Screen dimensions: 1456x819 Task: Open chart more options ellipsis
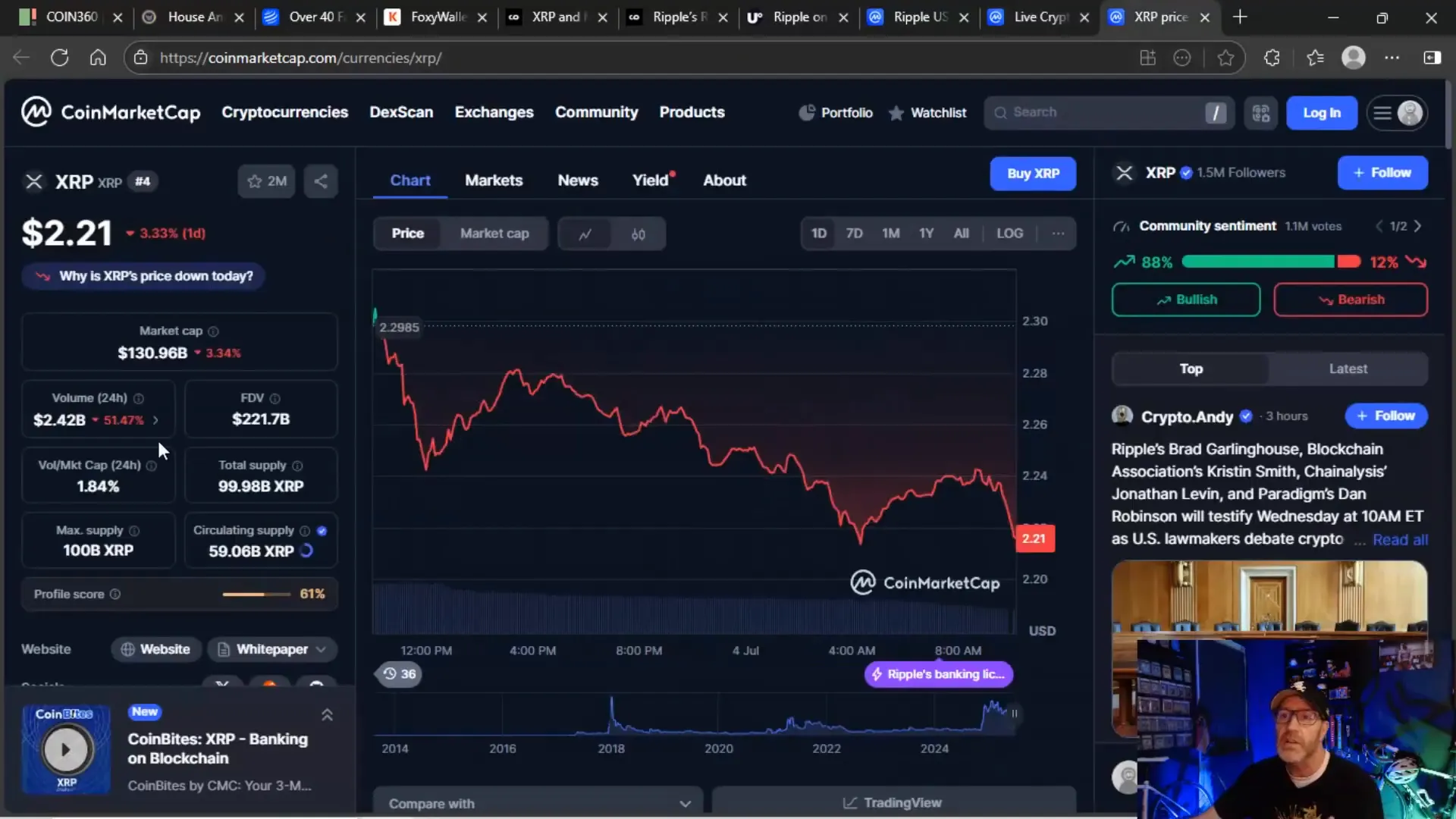pyautogui.click(x=1058, y=234)
